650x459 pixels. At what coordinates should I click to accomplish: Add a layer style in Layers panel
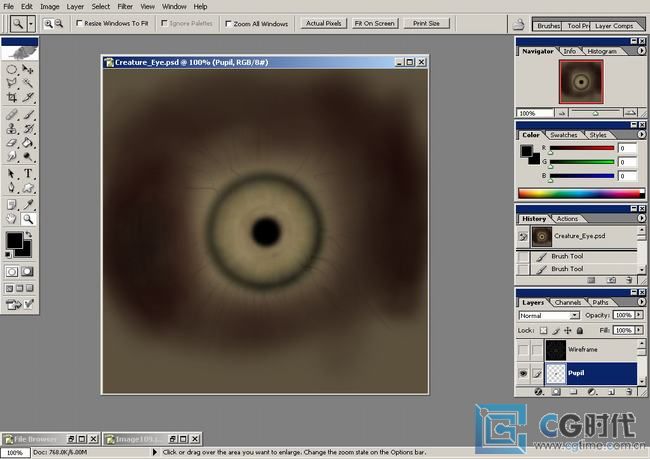(538, 391)
